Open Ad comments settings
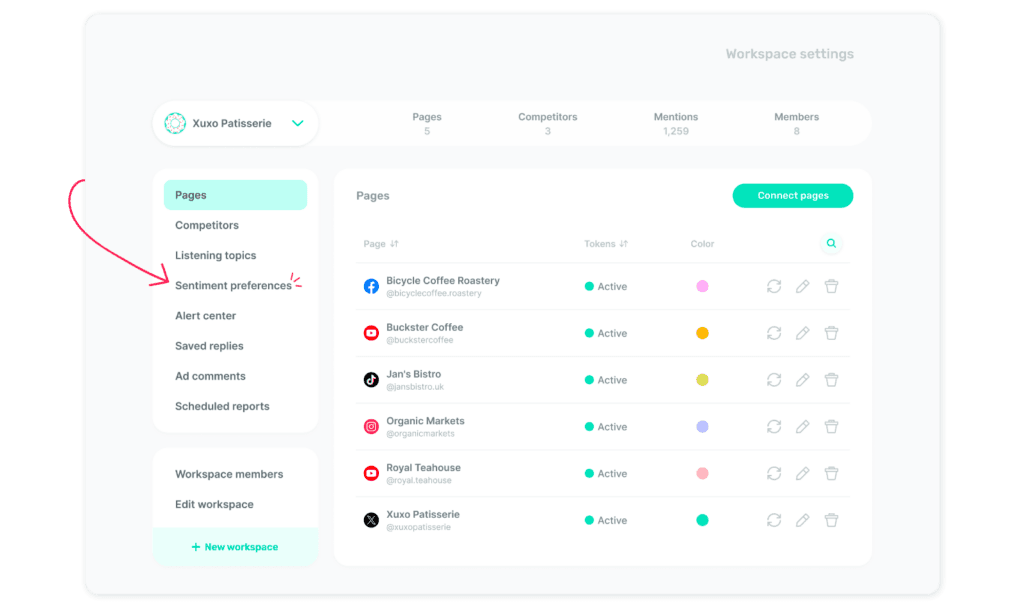This screenshot has height=608, width=1024. 210,376
